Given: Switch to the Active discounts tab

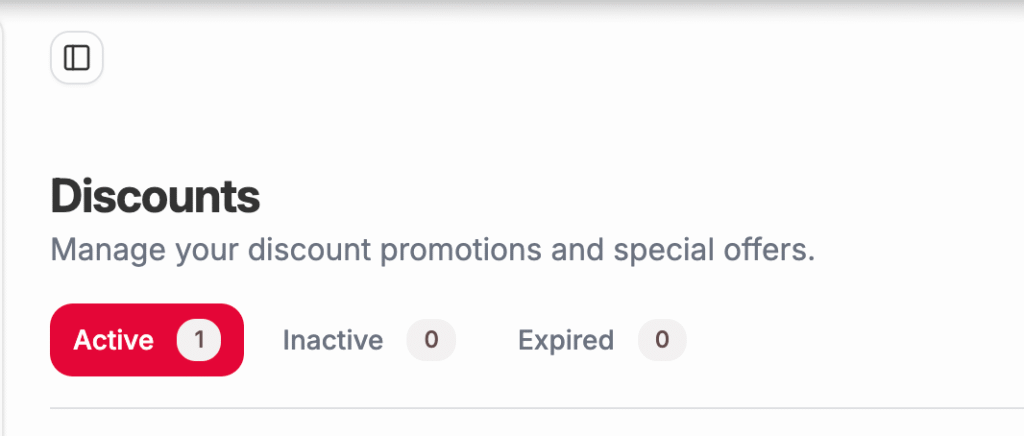Looking at the screenshot, I should [x=146, y=340].
